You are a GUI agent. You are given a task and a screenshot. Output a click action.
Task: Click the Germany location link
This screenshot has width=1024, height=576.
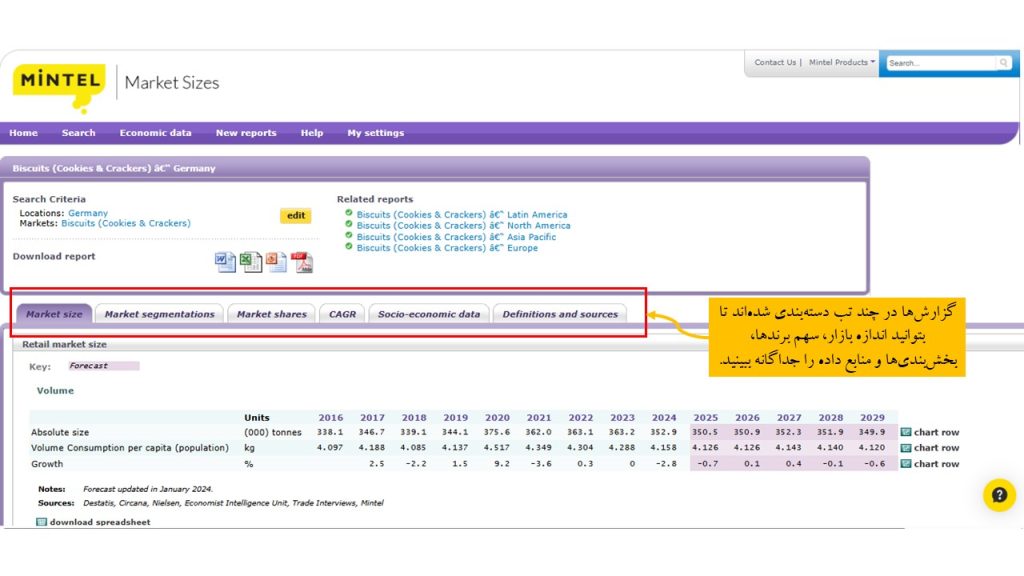click(x=88, y=213)
